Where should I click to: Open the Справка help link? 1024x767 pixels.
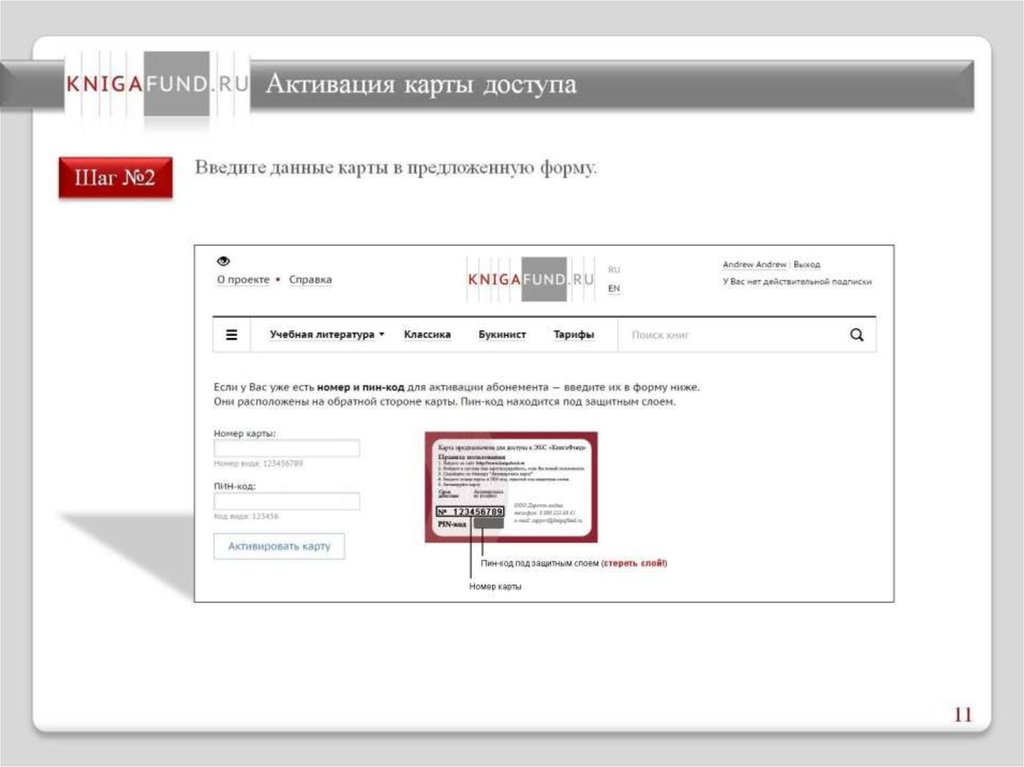(310, 280)
